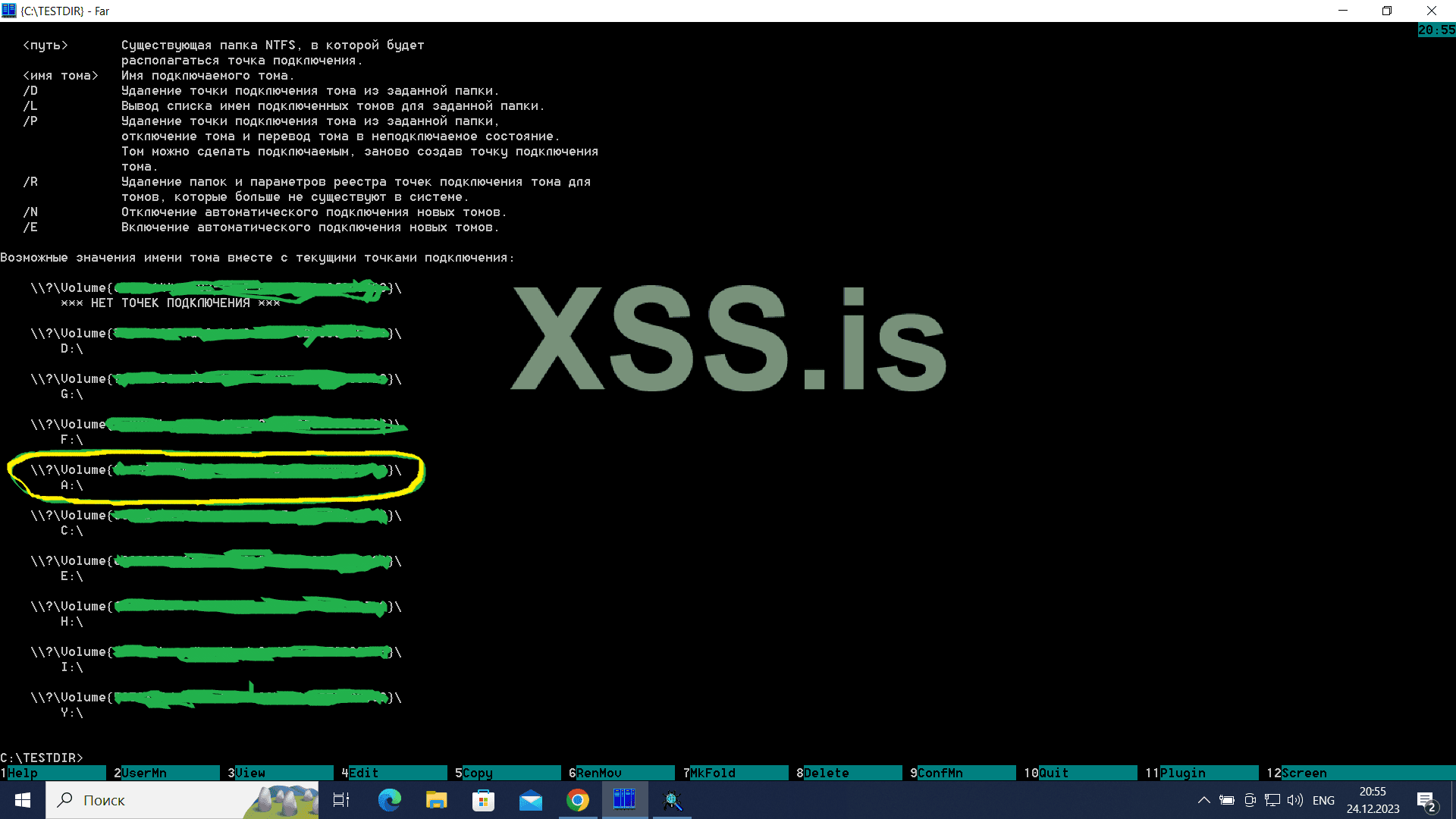Expand the hidden system tray icons chevron
Image resolution: width=1456 pixels, height=819 pixels.
[x=1203, y=800]
